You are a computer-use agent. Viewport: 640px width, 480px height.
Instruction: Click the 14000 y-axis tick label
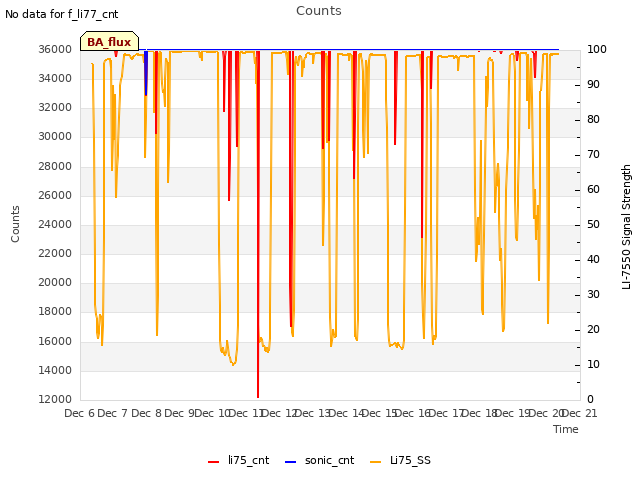coord(55,371)
